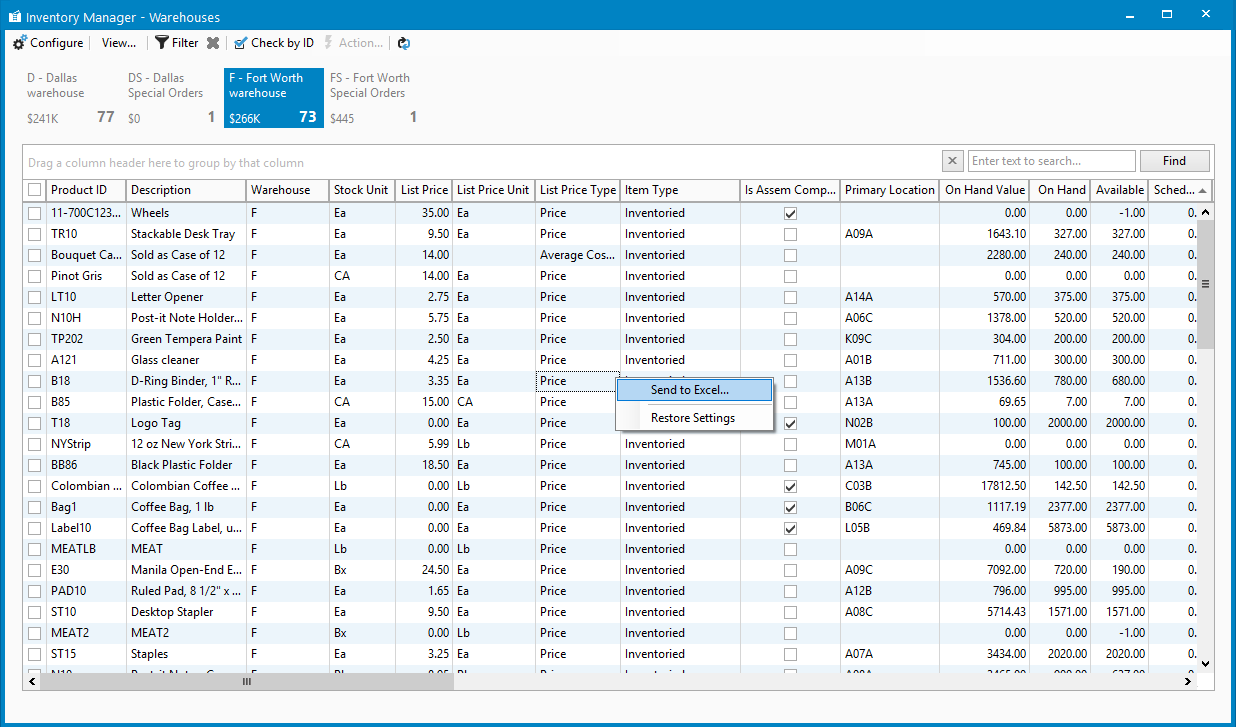Clear search text with X button
The height and width of the screenshot is (727, 1236).
(953, 161)
